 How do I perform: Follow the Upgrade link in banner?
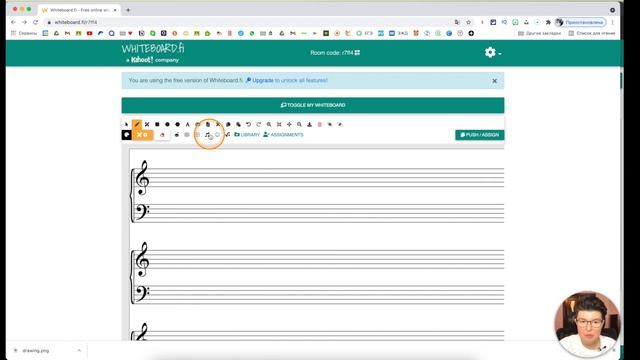click(x=262, y=80)
